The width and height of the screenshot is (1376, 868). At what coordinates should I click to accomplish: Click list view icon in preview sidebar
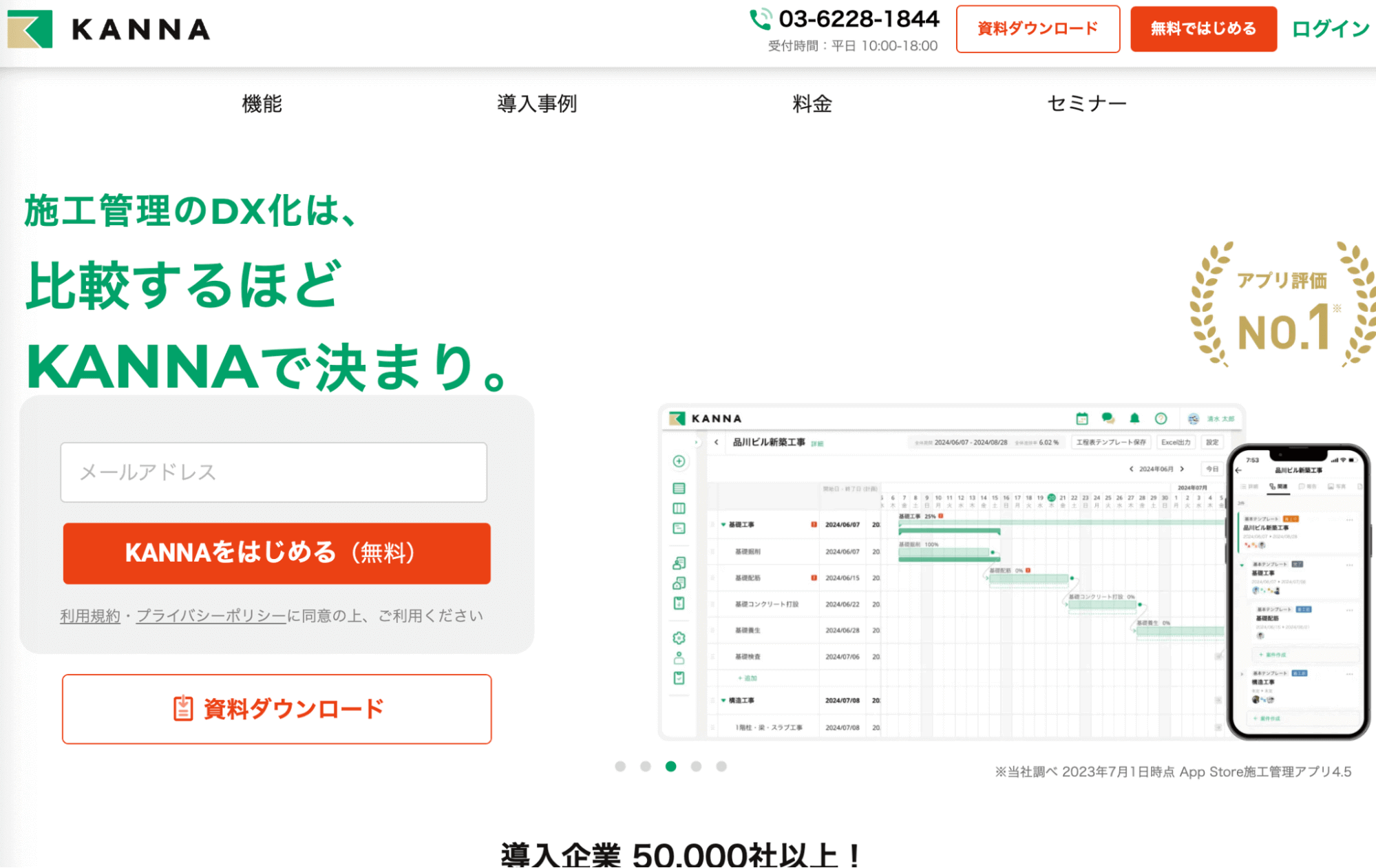679,488
